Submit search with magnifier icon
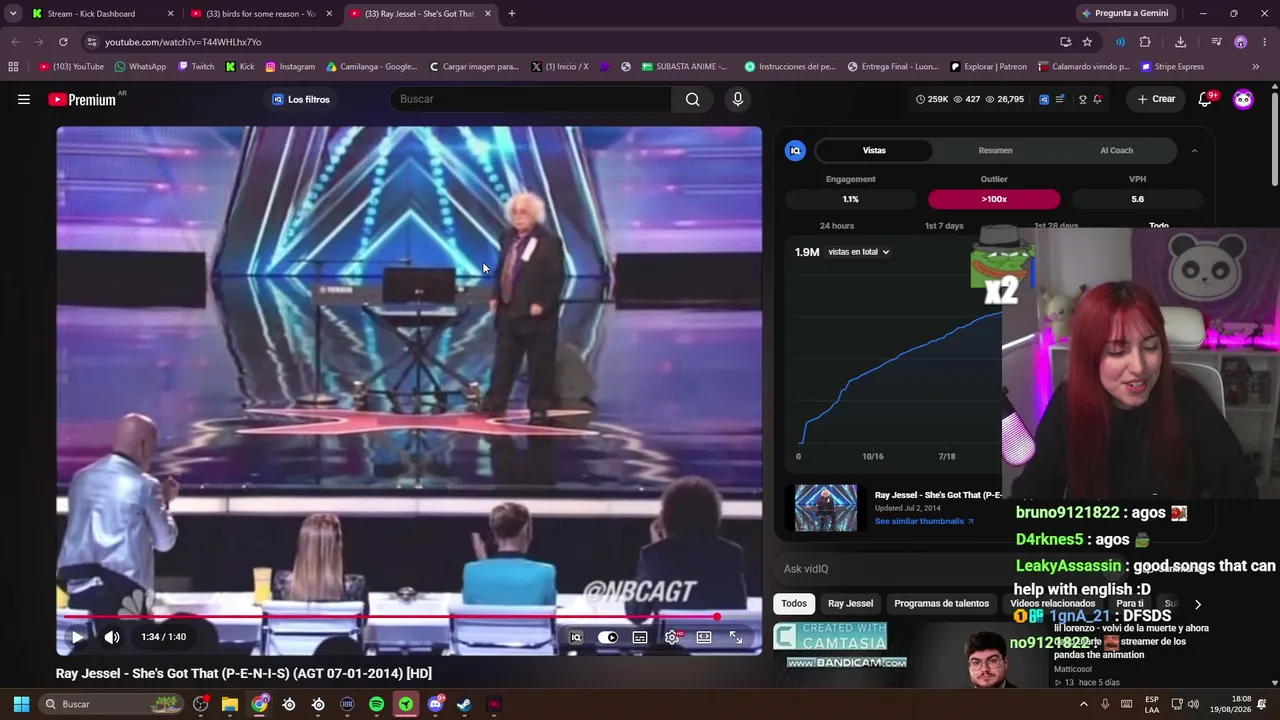Screen dimensions: 1280x720 [x=692, y=99]
